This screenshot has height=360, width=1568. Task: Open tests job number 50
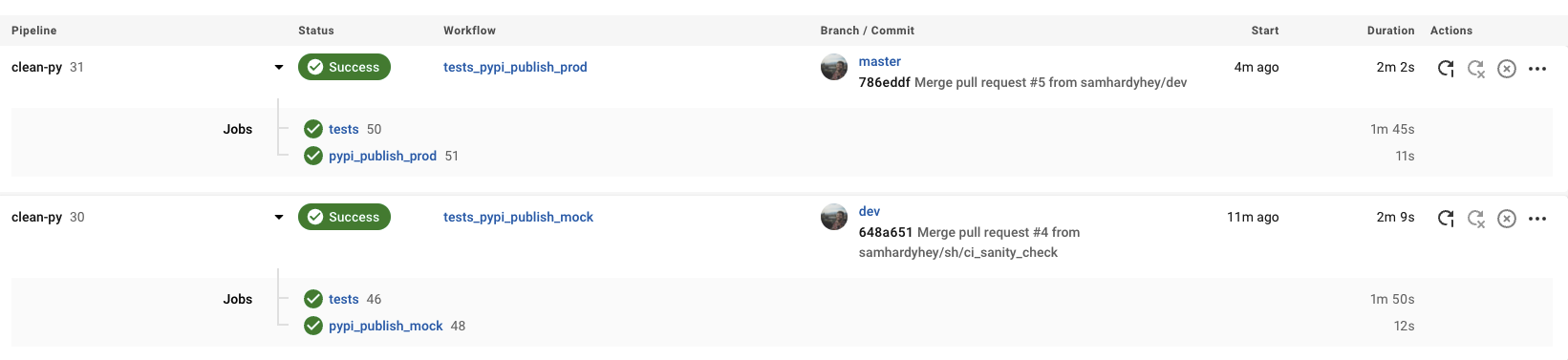344,129
